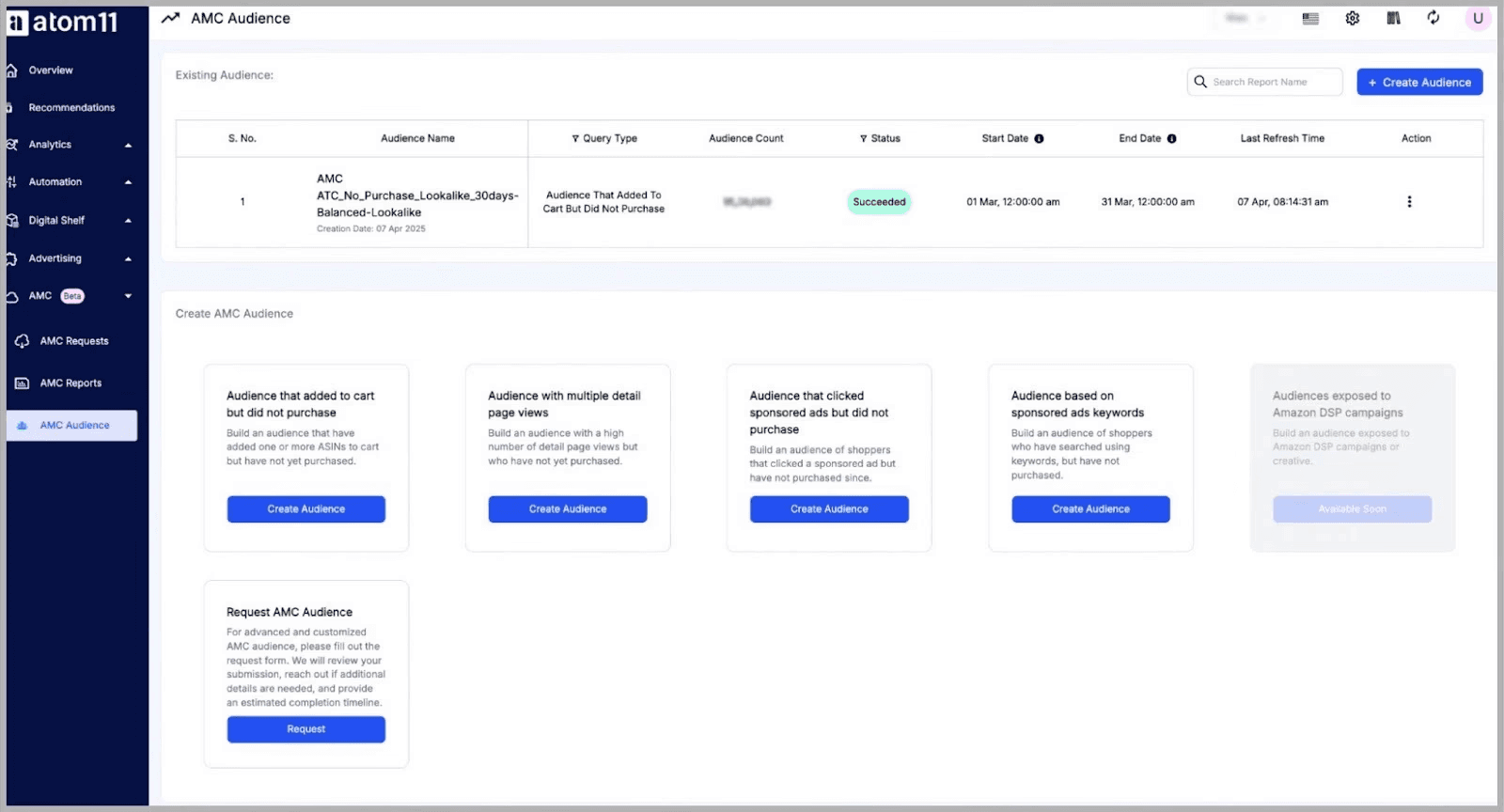
Task: Click the Recommendations sidebar icon
Action: [x=9, y=108]
